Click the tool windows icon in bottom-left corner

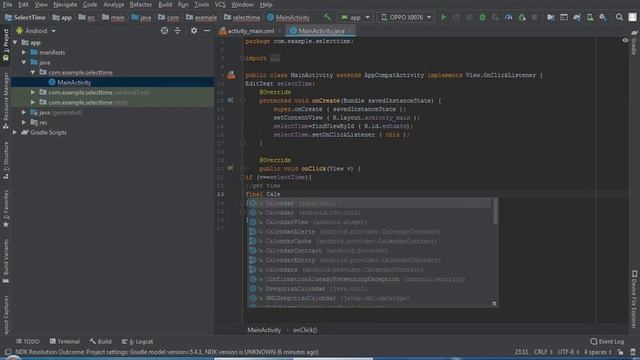[8, 351]
